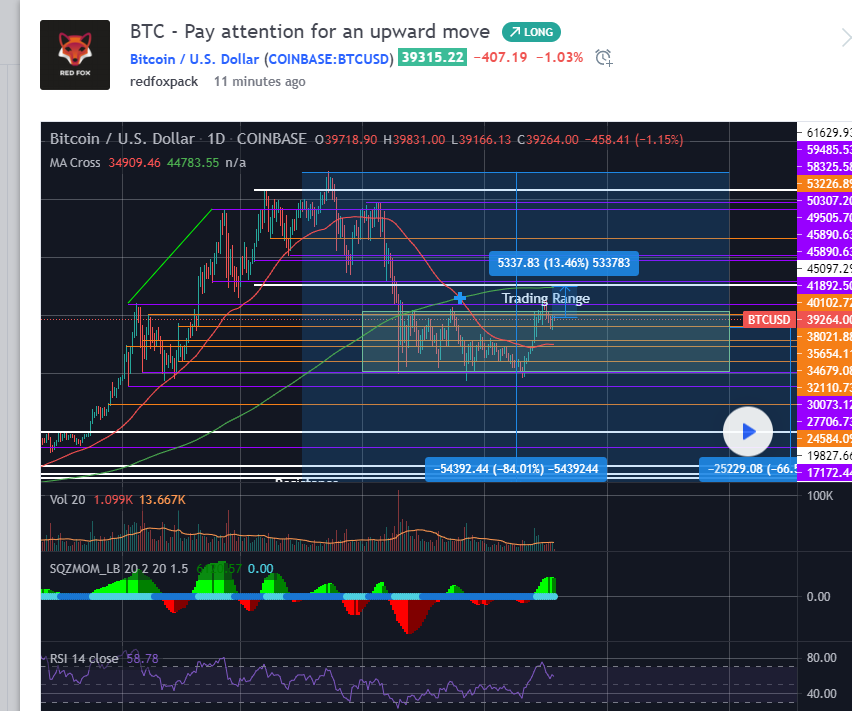
Task: Click the green LONG badge
Action: [x=531, y=32]
